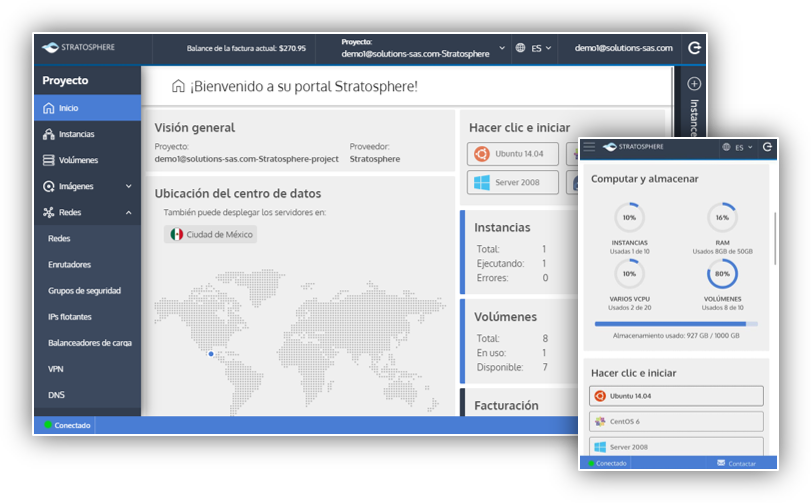Launch Server 2008 in desktop quick start
The width and height of the screenshot is (811, 503).
(x=513, y=182)
